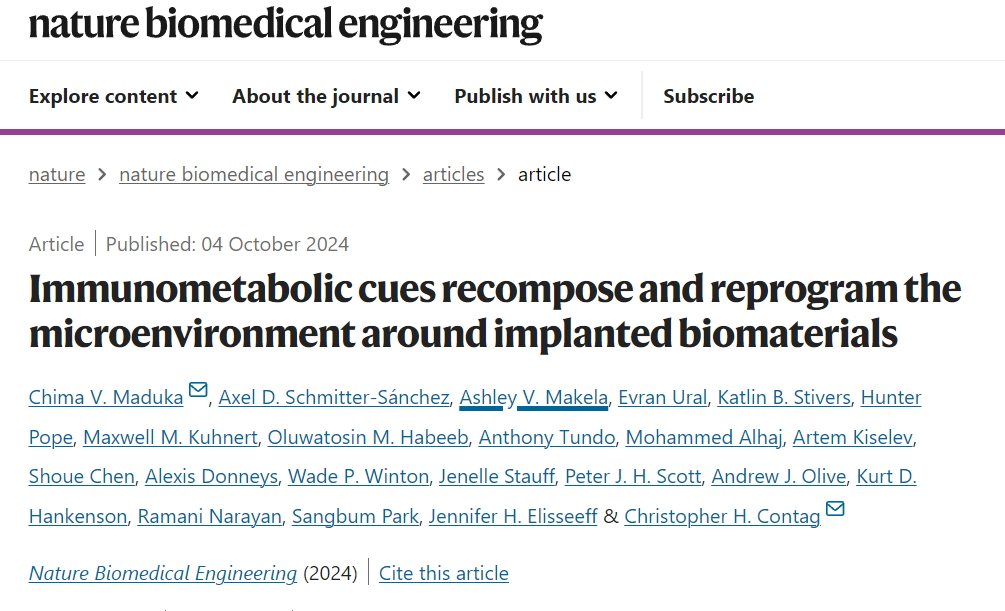This screenshot has height=611, width=1005.
Task: Click the italic Nature Biomedical Engineering journal link
Action: [163, 573]
